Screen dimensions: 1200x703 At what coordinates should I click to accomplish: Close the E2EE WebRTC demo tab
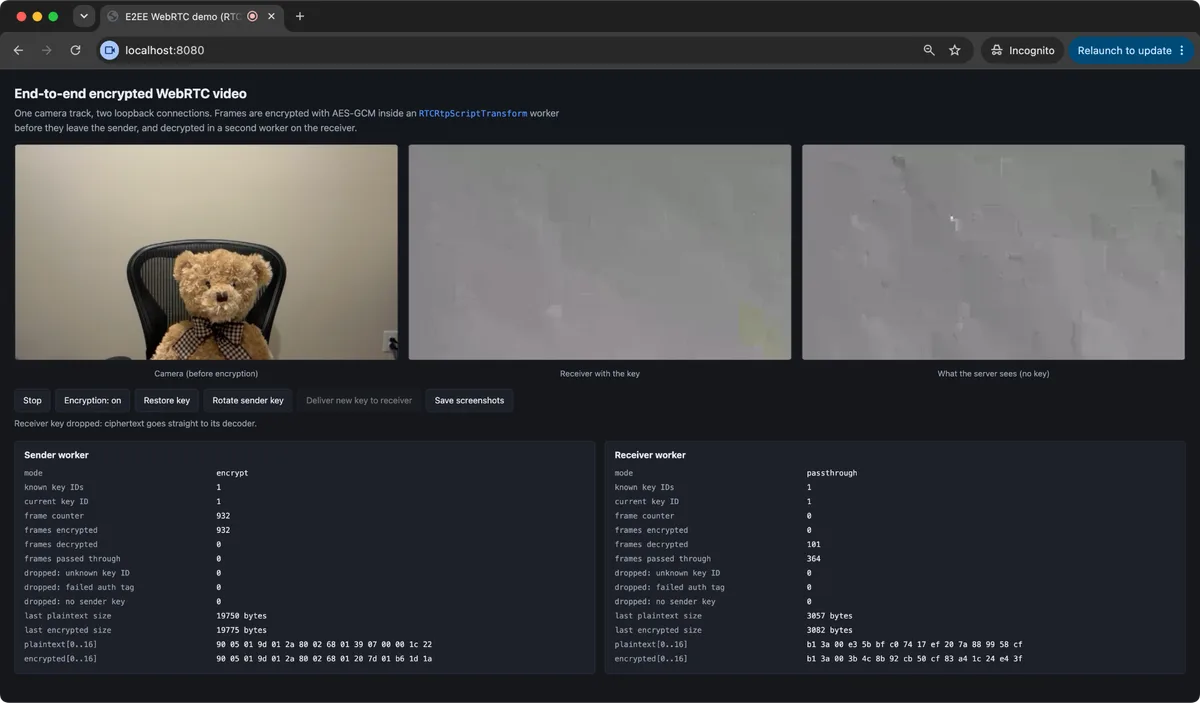coord(272,16)
